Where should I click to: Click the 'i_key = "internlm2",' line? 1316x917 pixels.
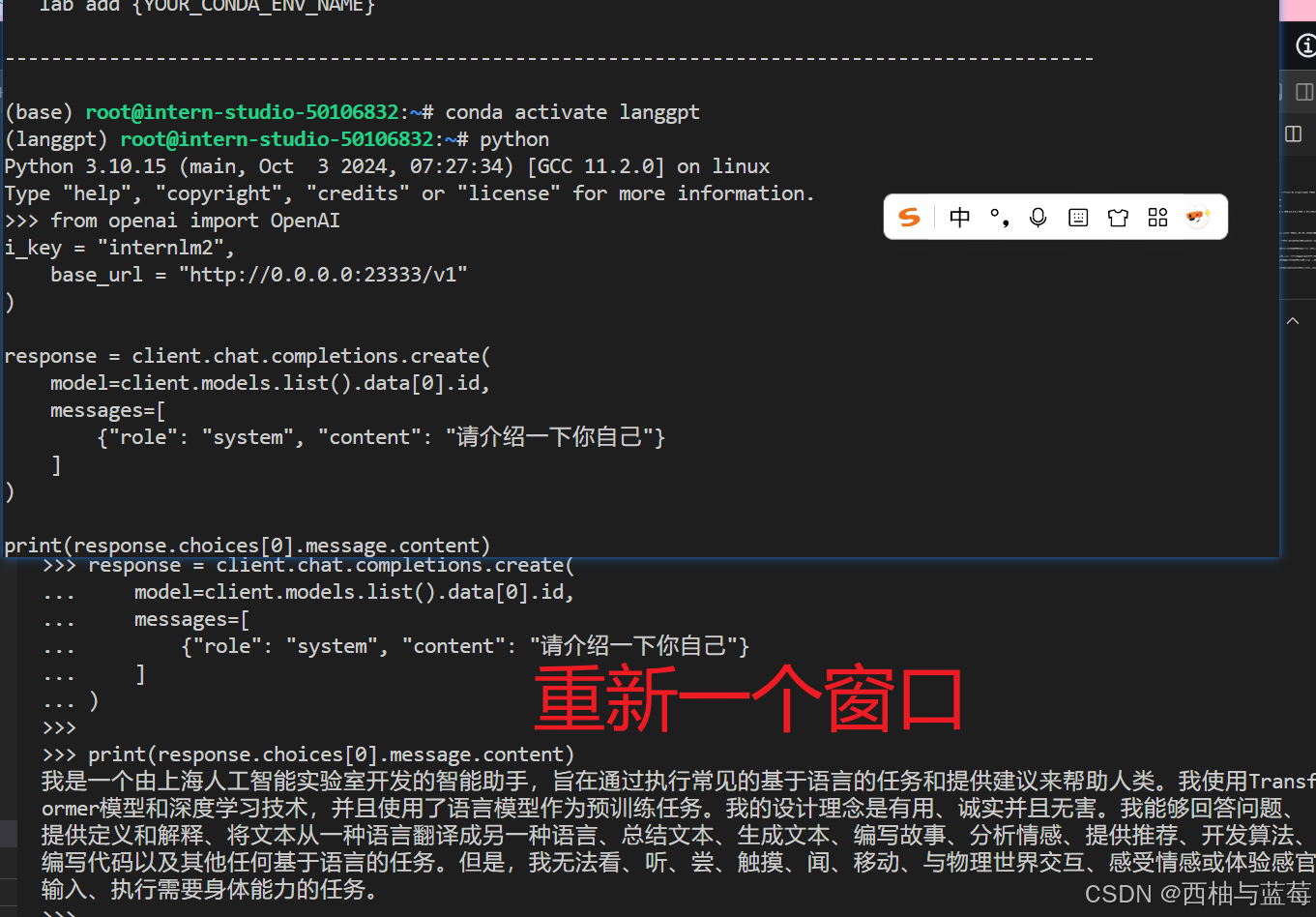[120, 248]
